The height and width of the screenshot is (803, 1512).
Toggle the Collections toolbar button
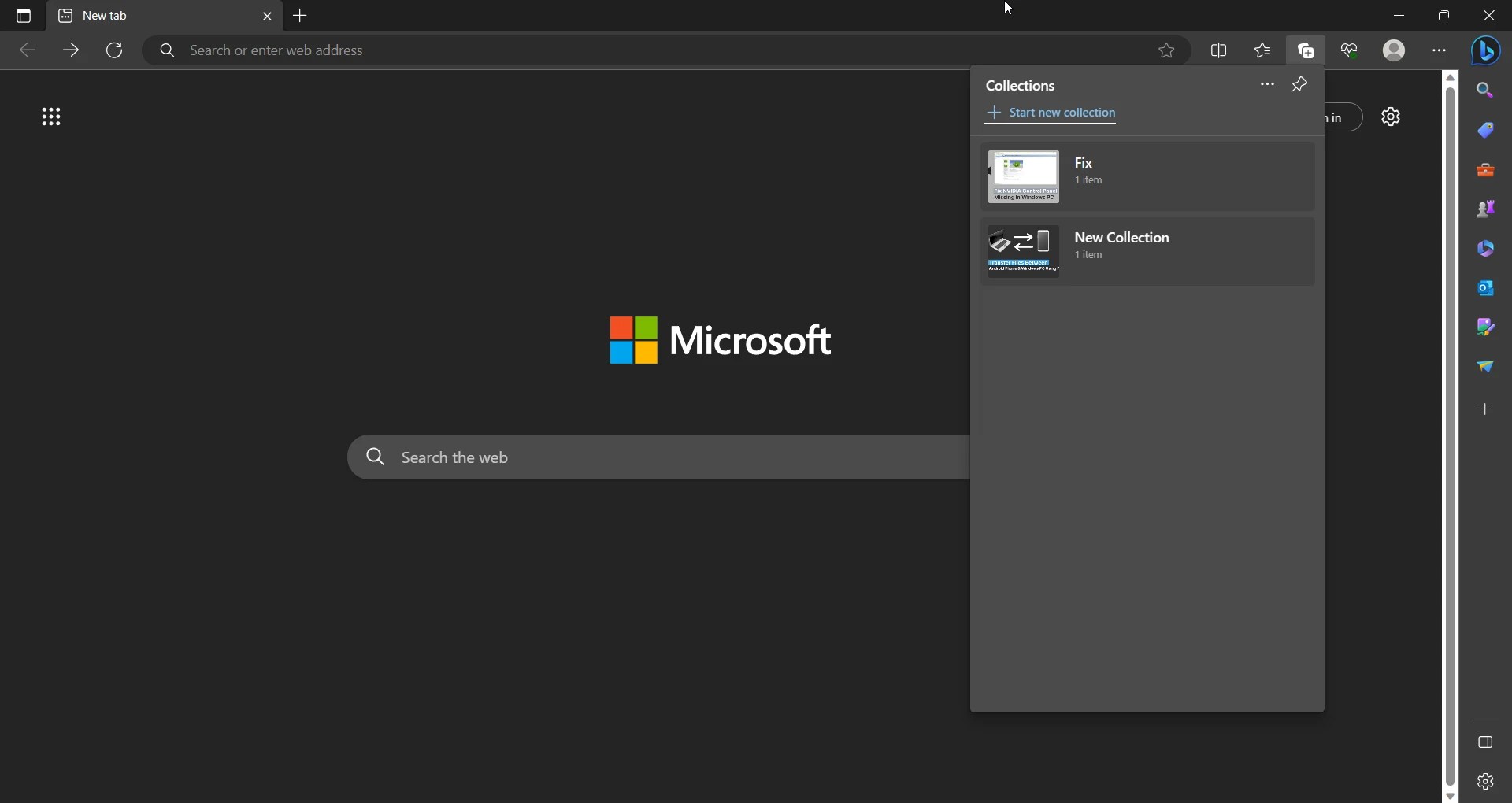pos(1307,51)
